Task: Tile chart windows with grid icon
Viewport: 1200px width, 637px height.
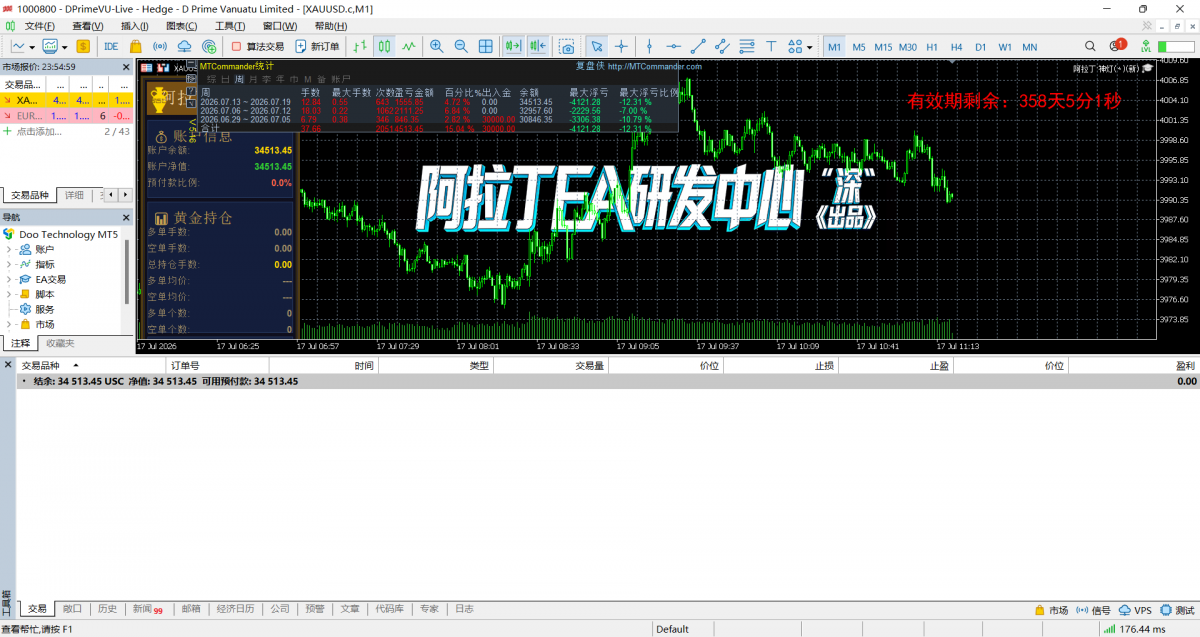Action: [486, 46]
